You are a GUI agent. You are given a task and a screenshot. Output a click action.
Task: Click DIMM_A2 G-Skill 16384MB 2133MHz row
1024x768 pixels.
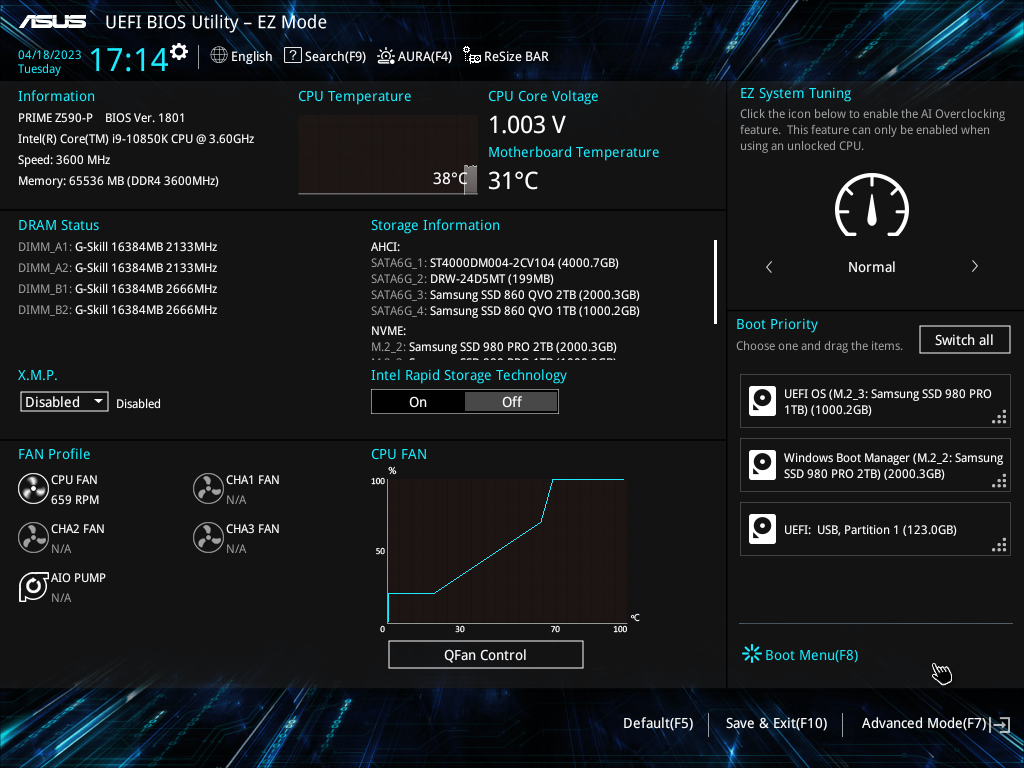tap(118, 268)
